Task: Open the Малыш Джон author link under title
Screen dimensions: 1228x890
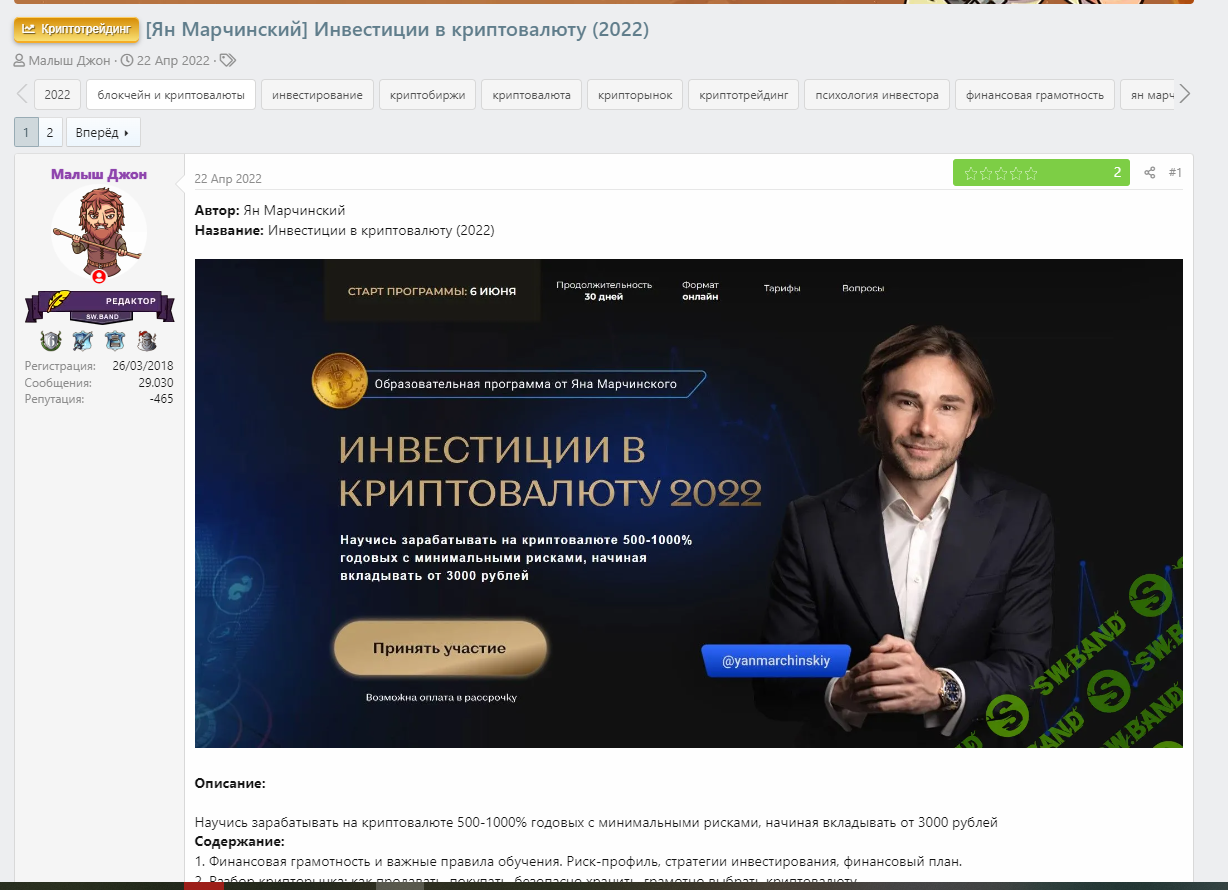Action: [69, 60]
